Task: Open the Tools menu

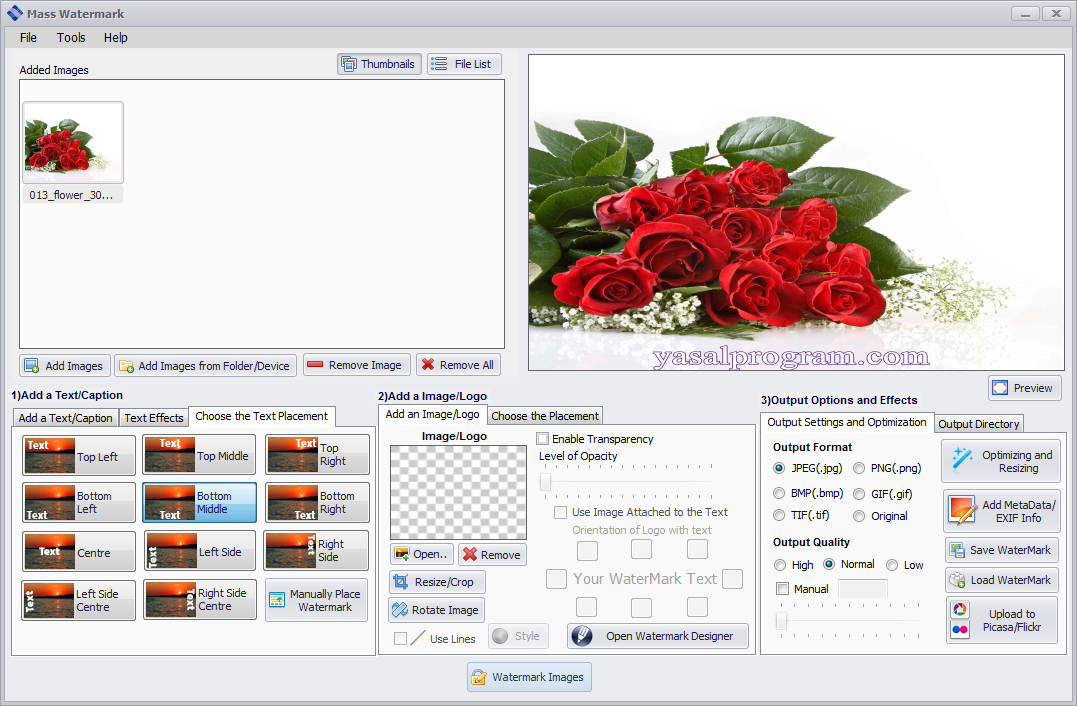Action: pos(71,37)
